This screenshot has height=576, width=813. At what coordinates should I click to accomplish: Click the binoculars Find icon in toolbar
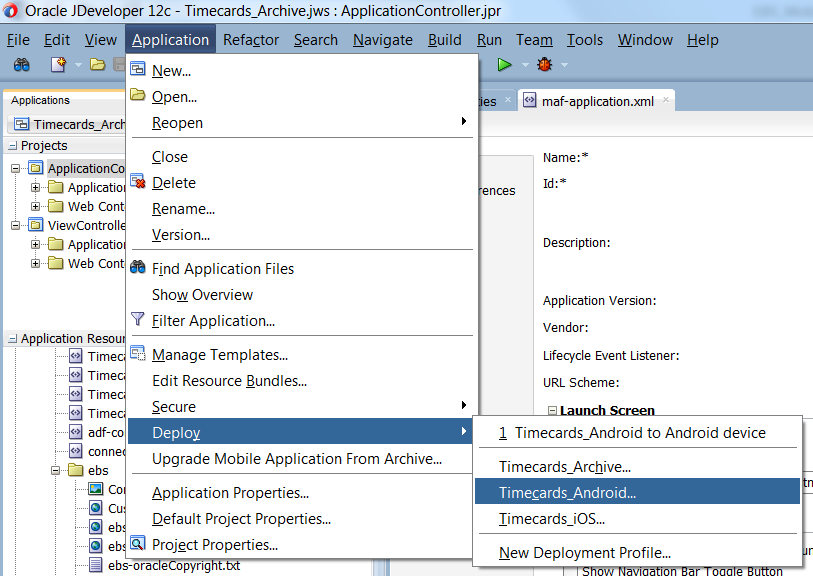(x=21, y=65)
